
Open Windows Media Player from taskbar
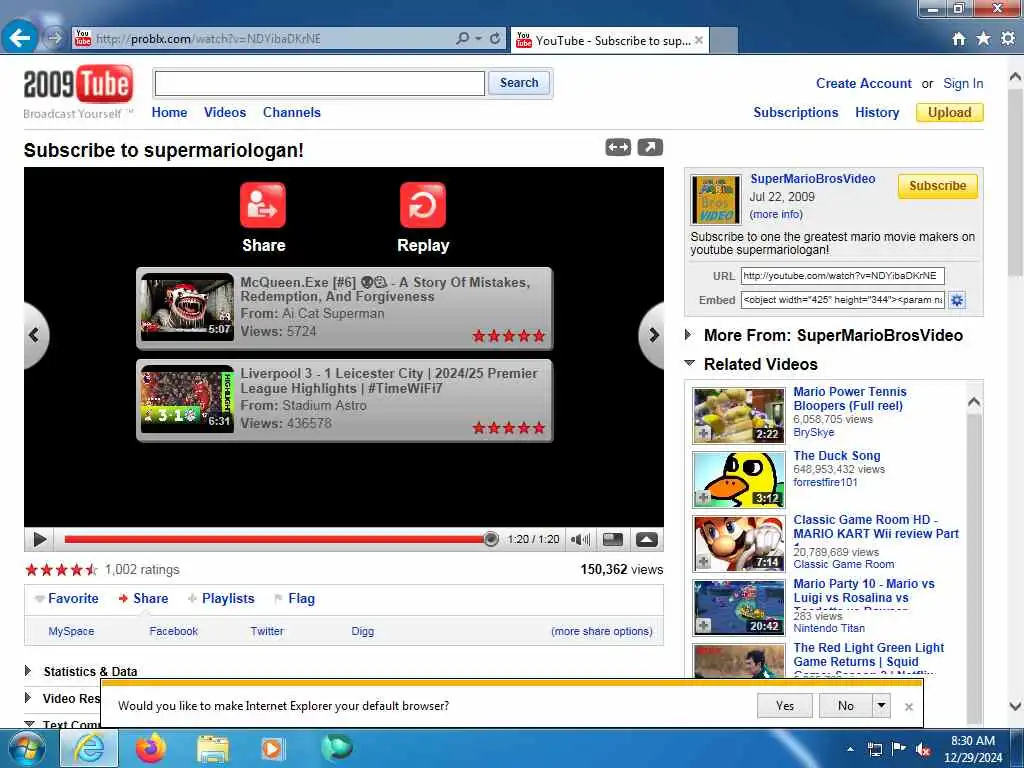272,749
